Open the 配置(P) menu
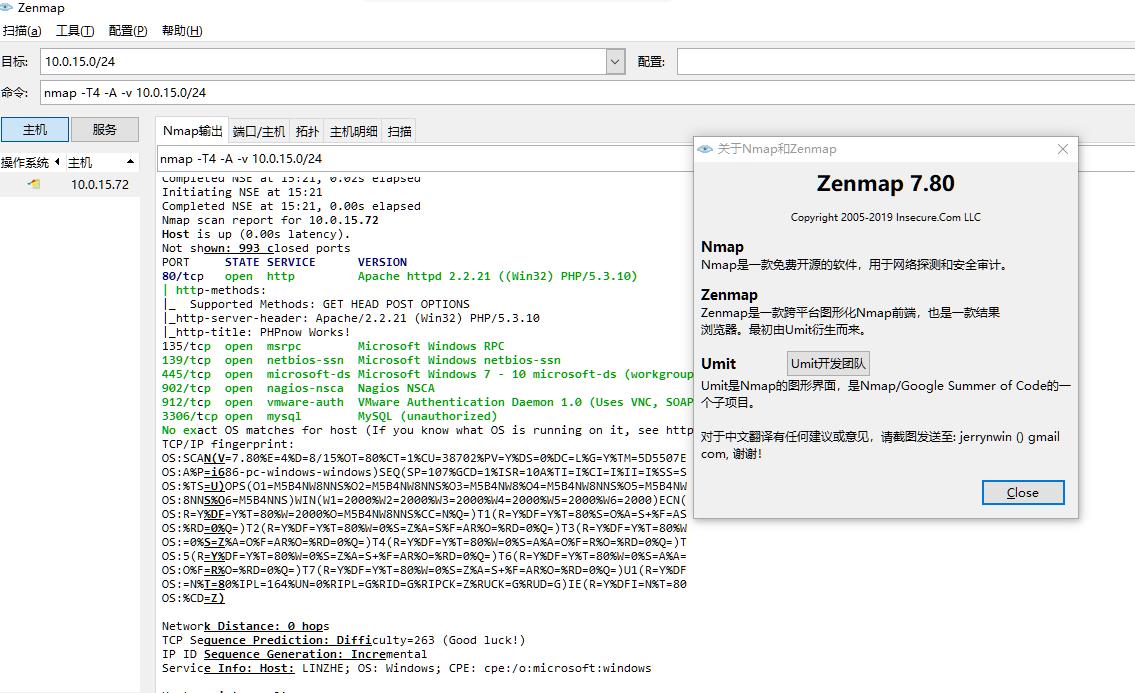The height and width of the screenshot is (693, 1135). point(128,30)
